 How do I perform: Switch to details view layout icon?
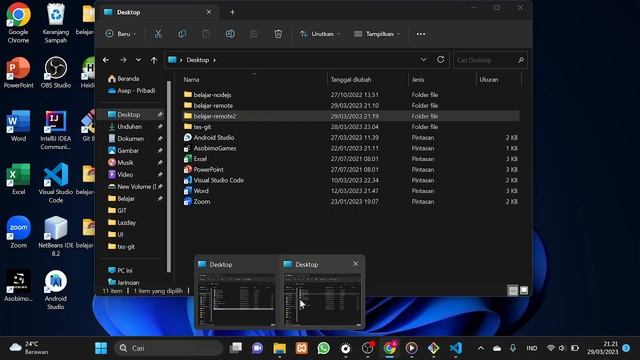click(513, 290)
